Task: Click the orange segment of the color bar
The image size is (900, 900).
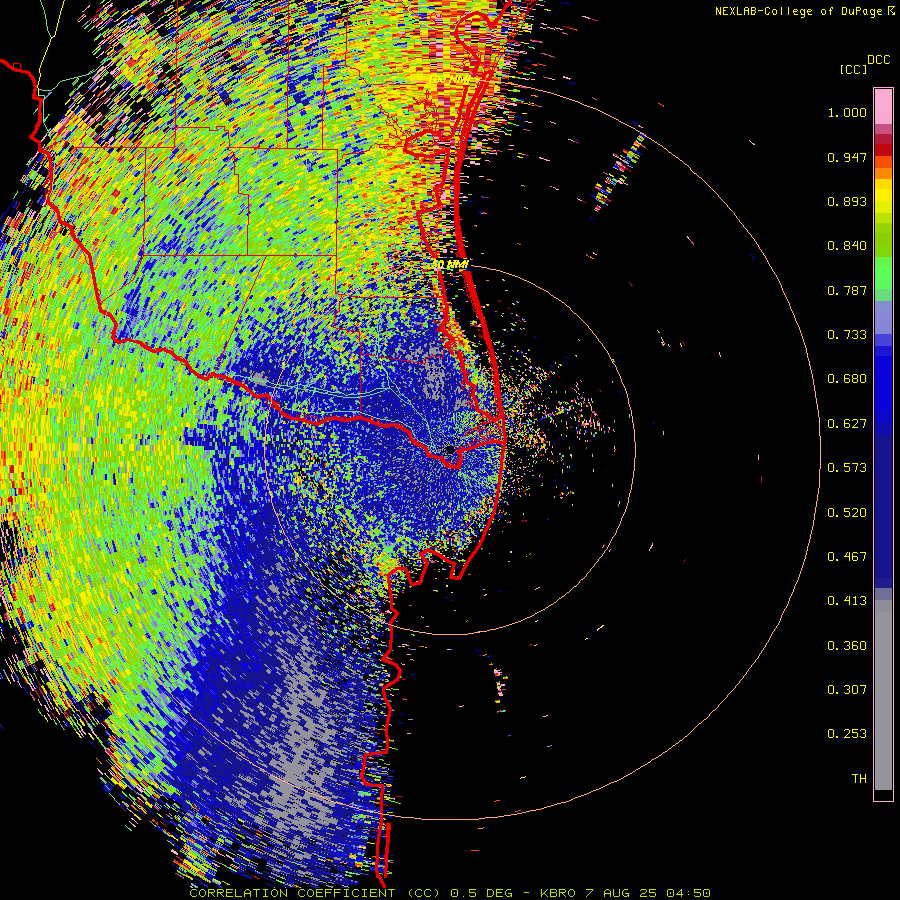Action: tap(883, 168)
